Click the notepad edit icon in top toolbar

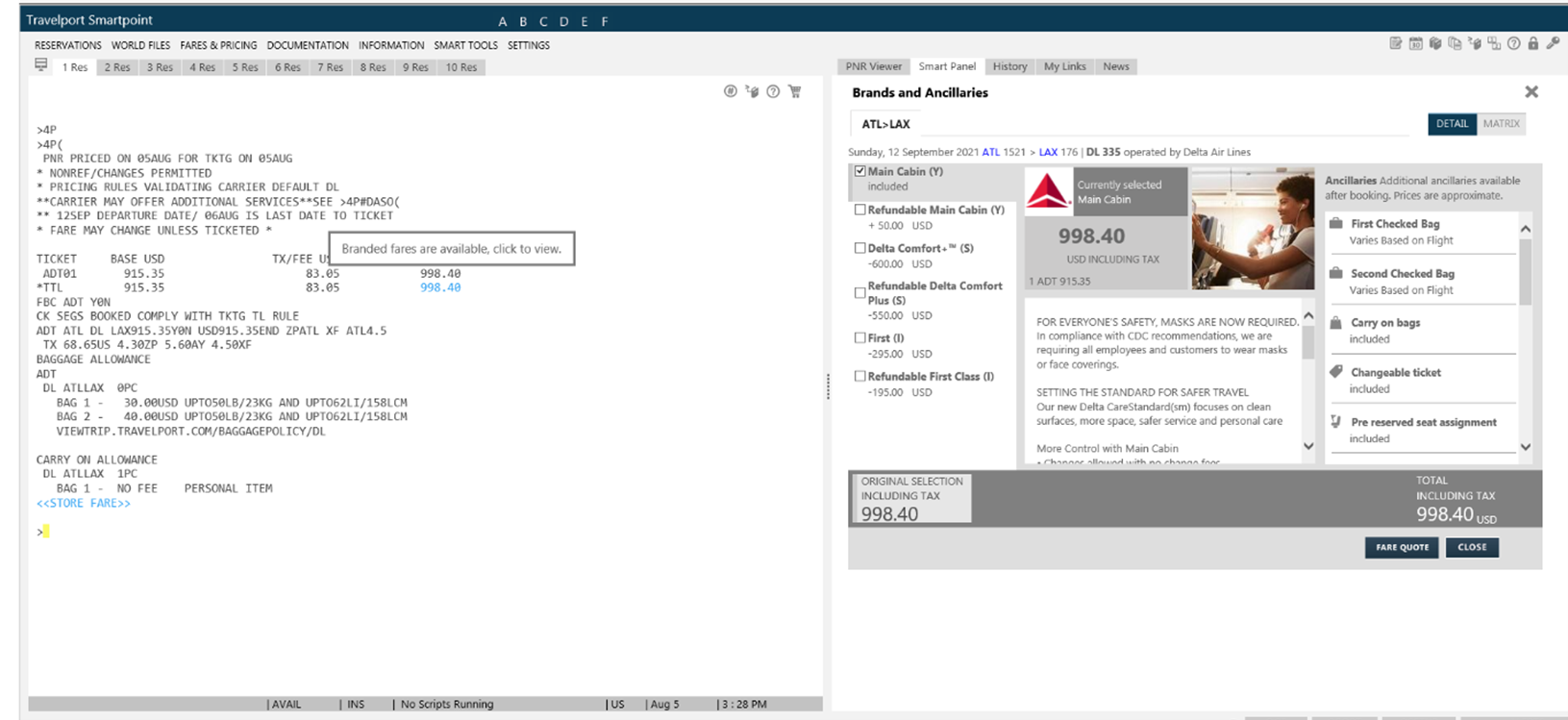[x=1395, y=43]
